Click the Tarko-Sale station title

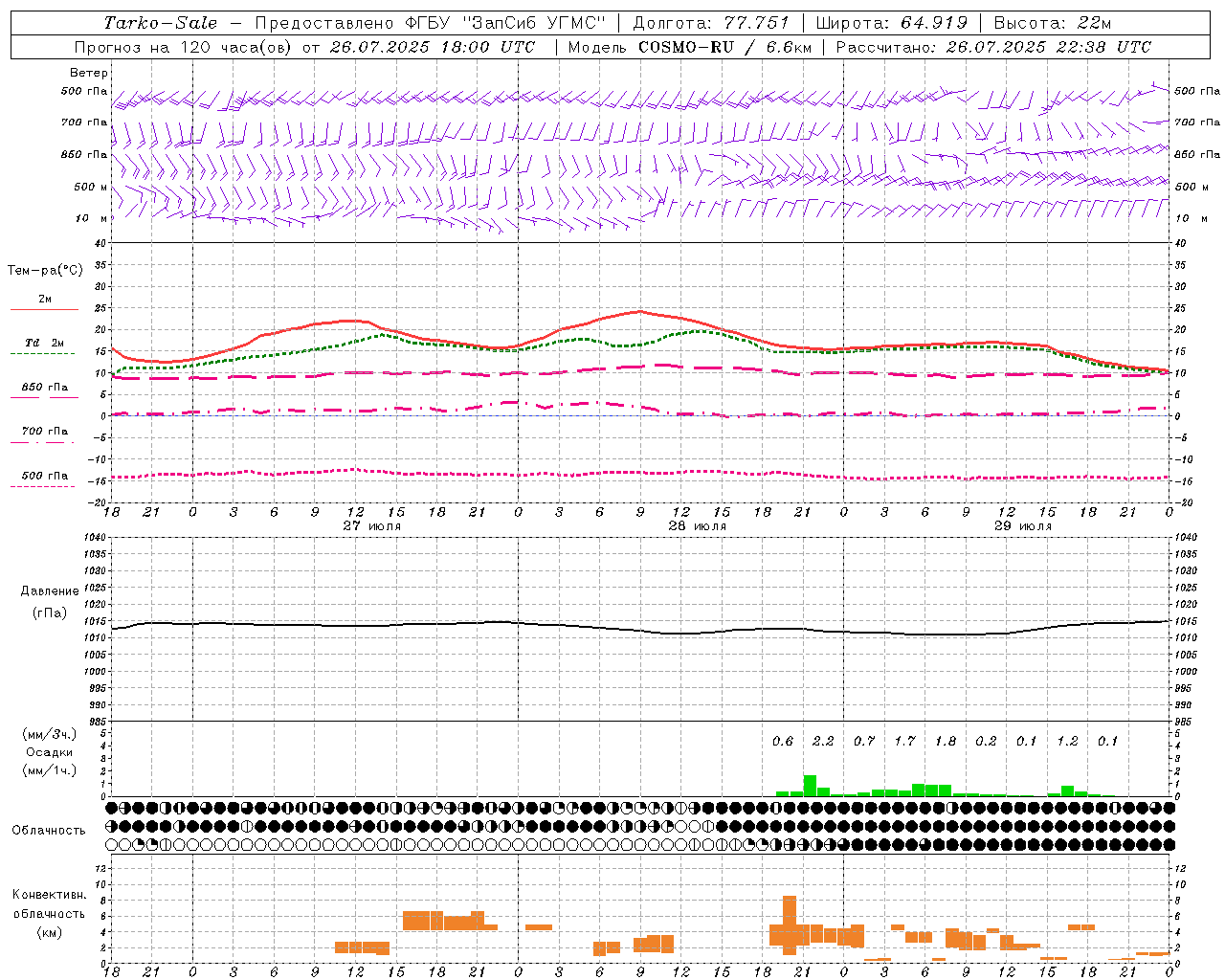pyautogui.click(x=161, y=23)
